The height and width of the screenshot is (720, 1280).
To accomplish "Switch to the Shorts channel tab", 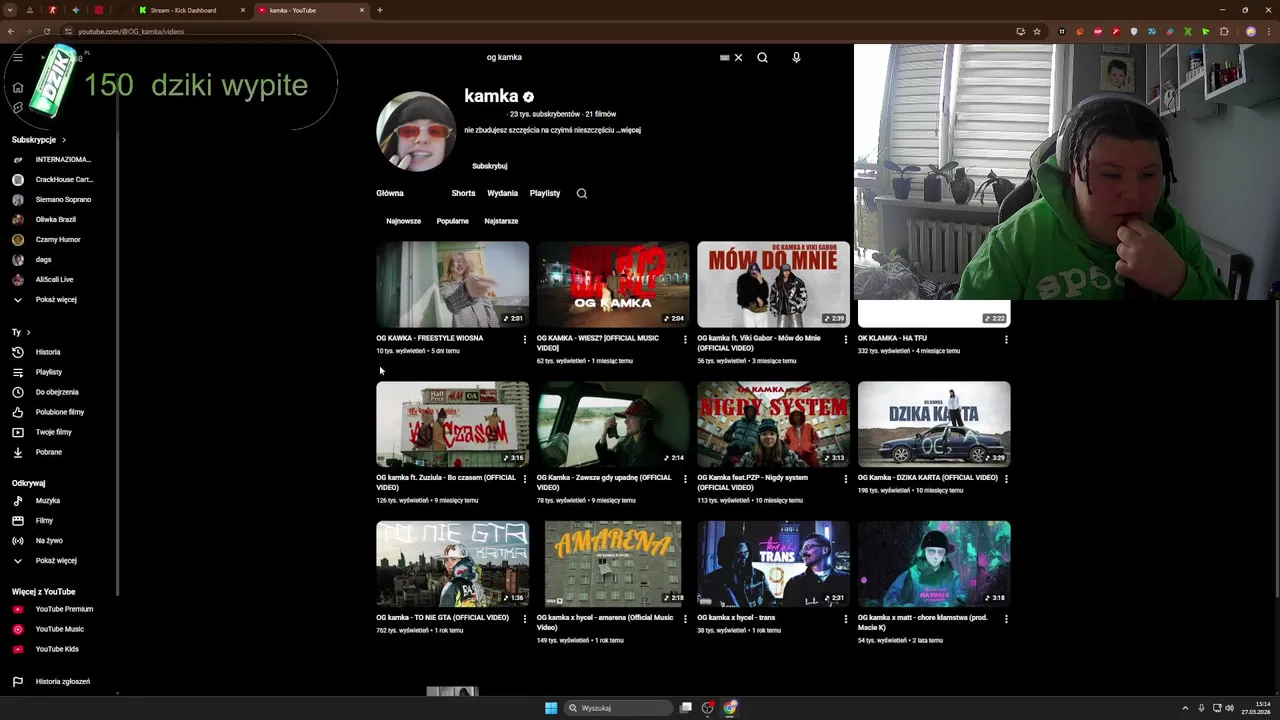I will point(463,193).
